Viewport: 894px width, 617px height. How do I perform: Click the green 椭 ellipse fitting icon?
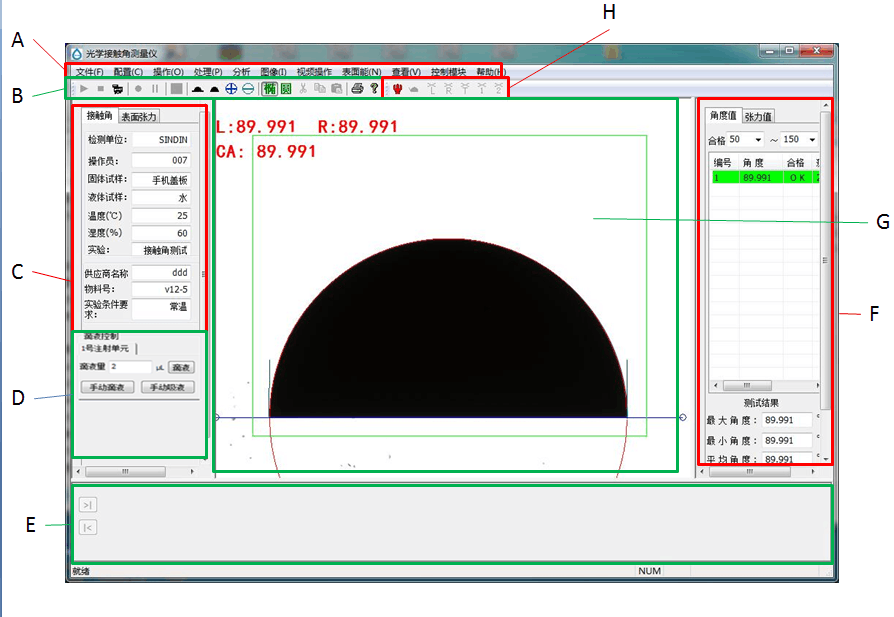269,89
